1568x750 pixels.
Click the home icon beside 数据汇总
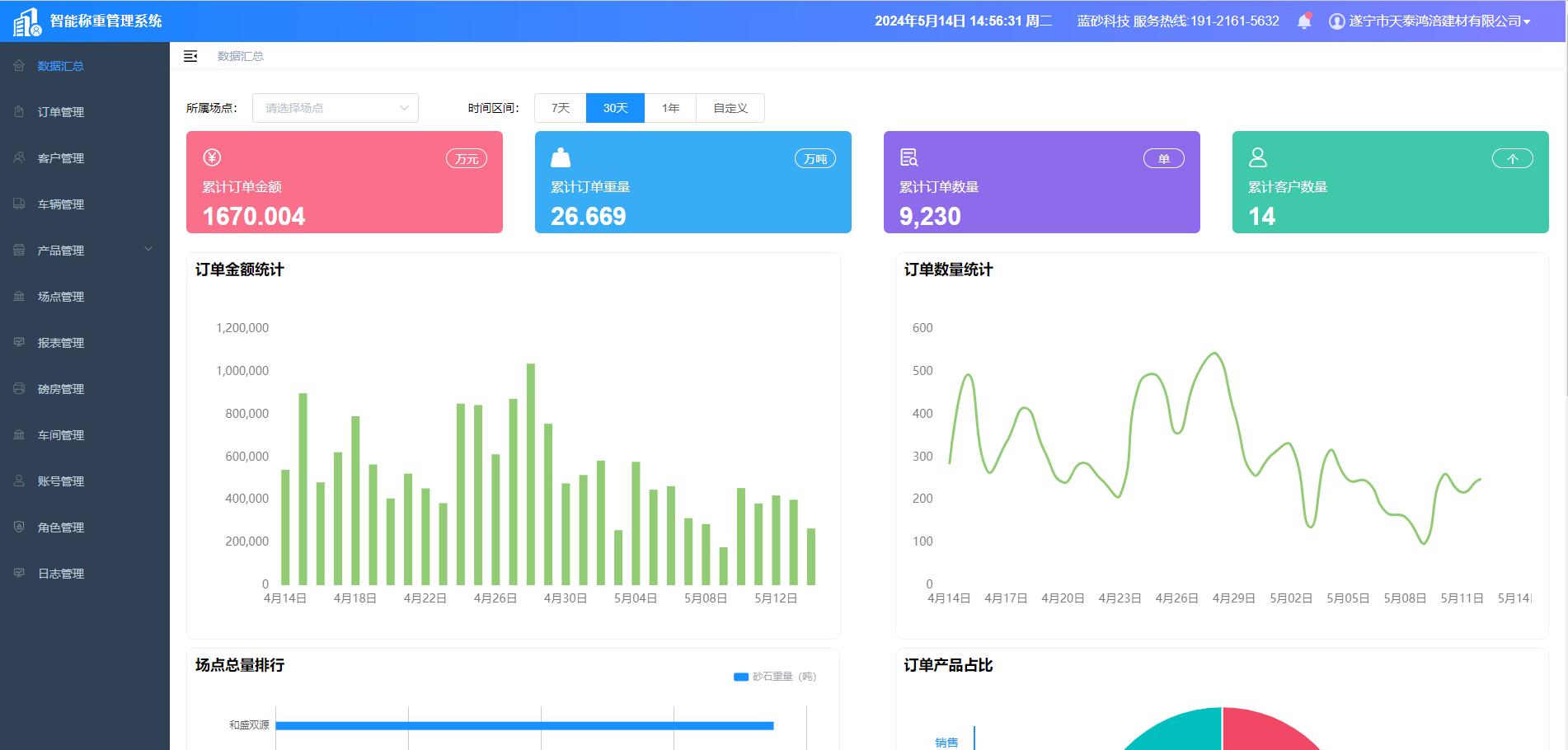coord(19,65)
